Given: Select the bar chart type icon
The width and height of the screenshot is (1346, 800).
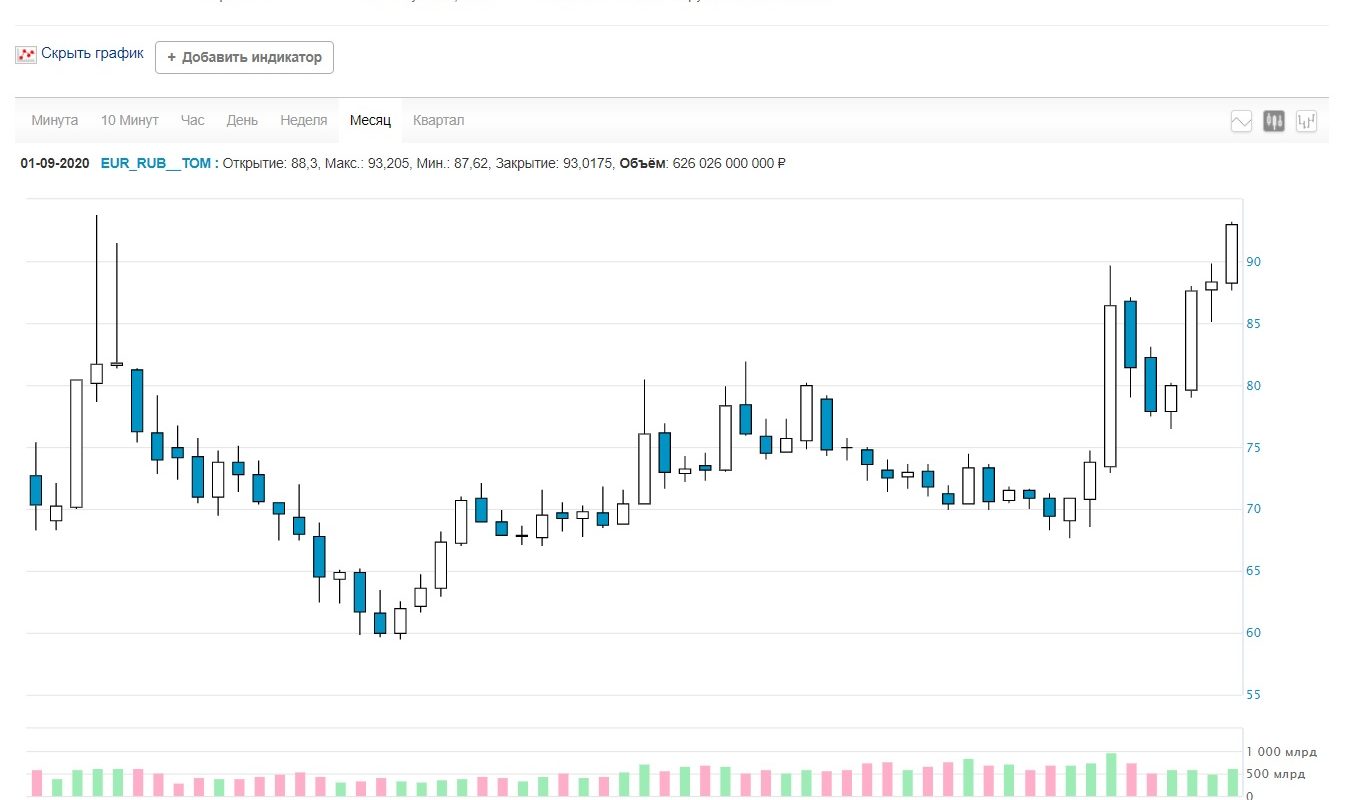Looking at the screenshot, I should point(1306,122).
